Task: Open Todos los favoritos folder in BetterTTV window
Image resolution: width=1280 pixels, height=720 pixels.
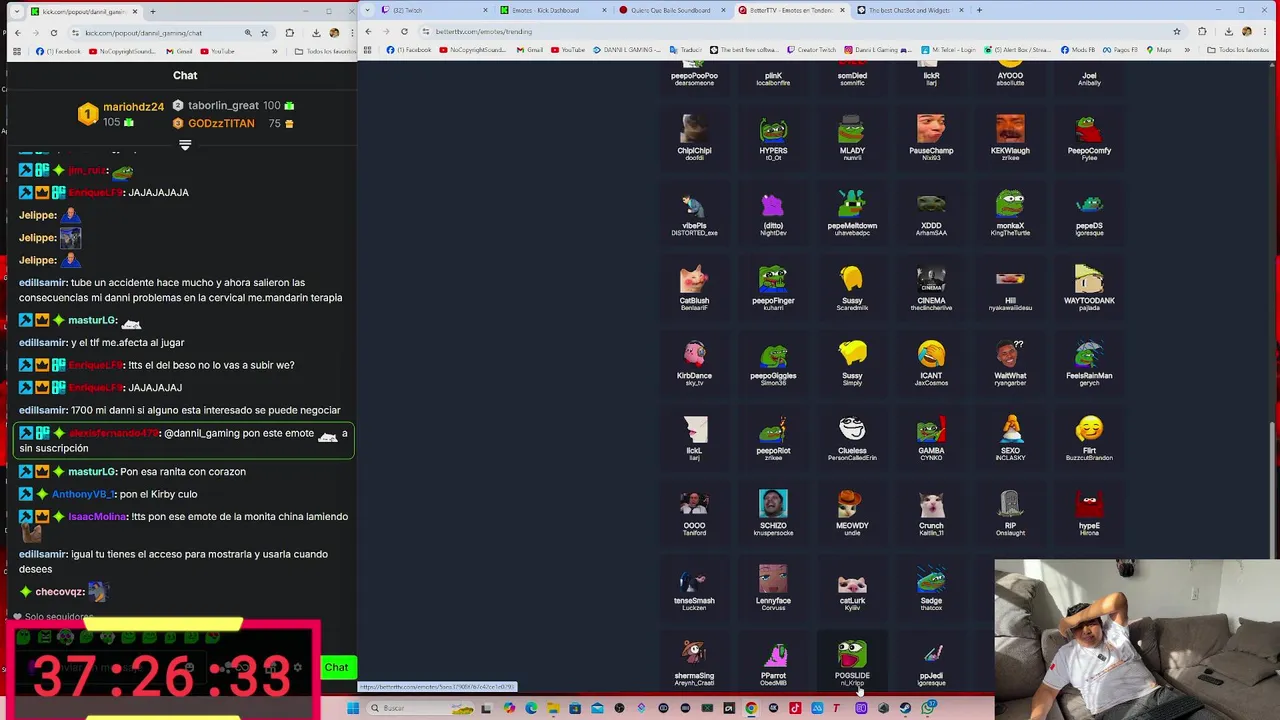Action: (x=1238, y=50)
